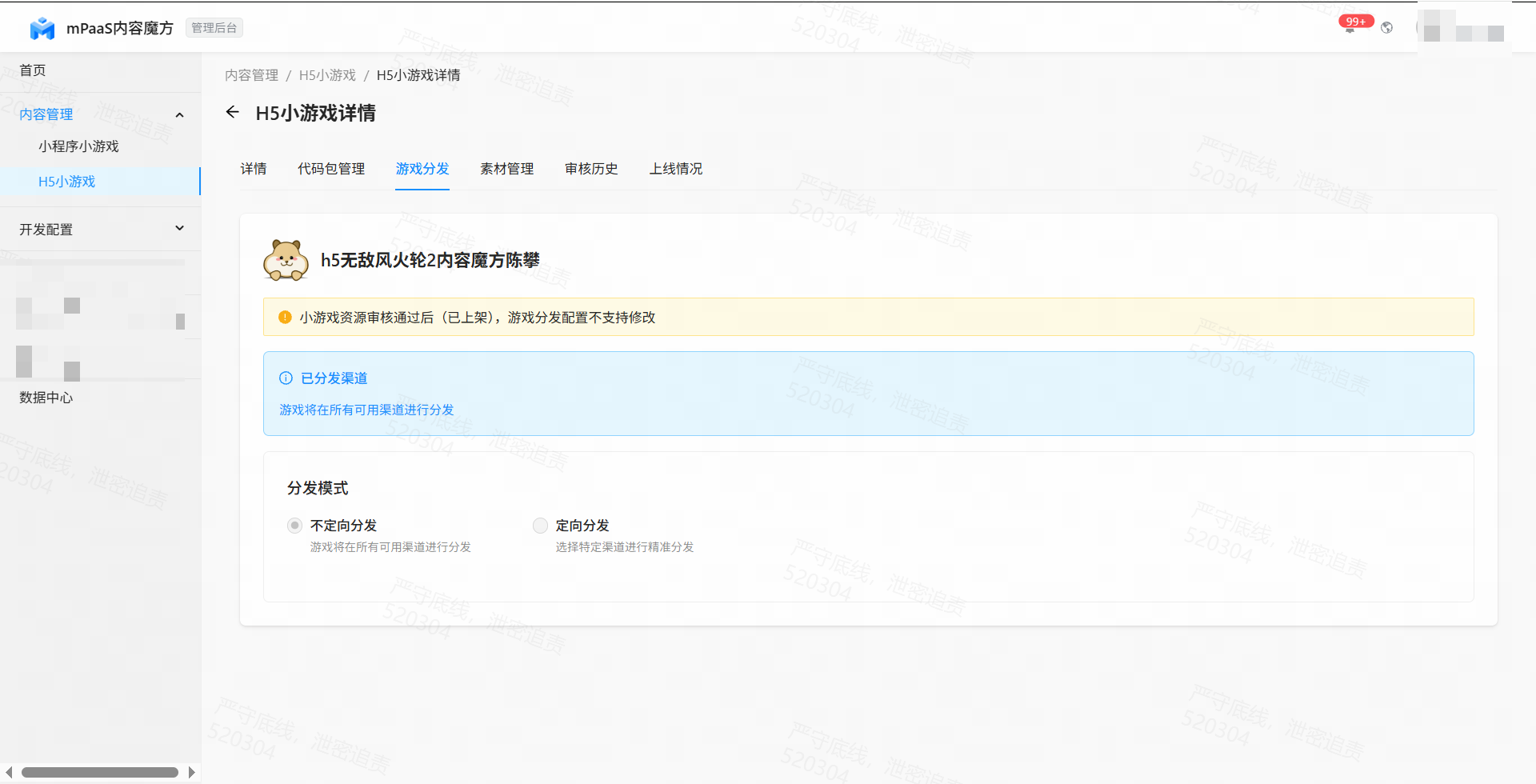This screenshot has width=1536, height=784.
Task: Open the 详情 tab
Action: click(254, 169)
